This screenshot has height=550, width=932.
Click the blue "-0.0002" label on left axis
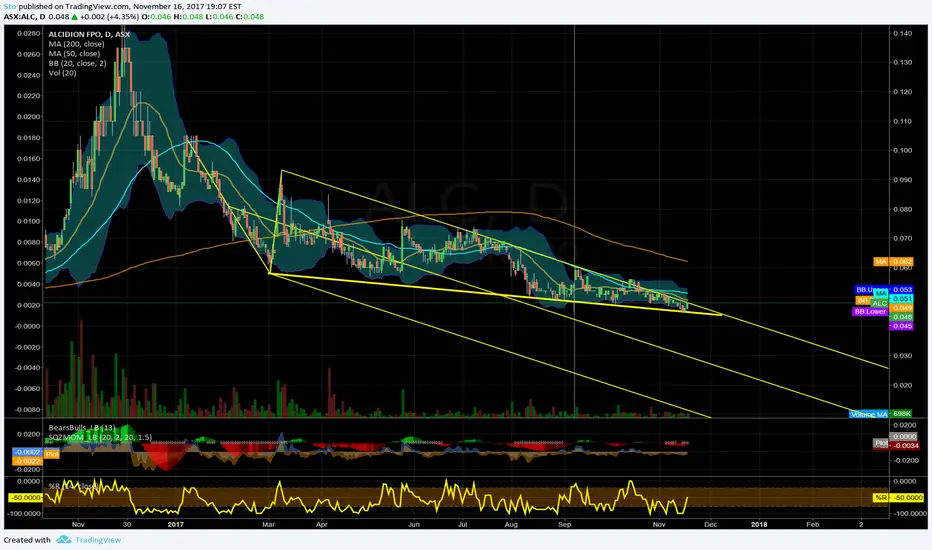tap(27, 452)
